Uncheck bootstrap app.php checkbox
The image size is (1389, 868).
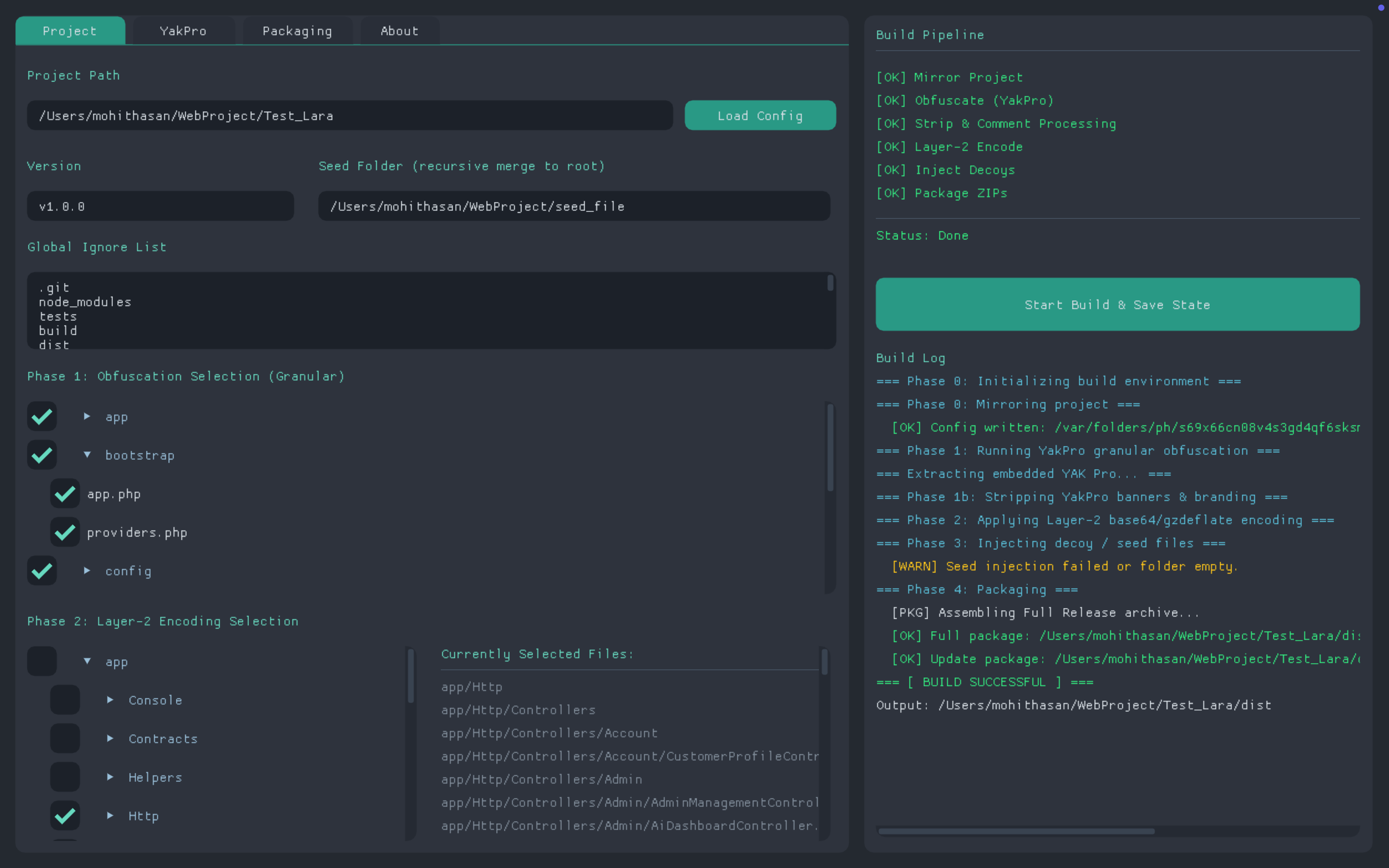[x=65, y=494]
